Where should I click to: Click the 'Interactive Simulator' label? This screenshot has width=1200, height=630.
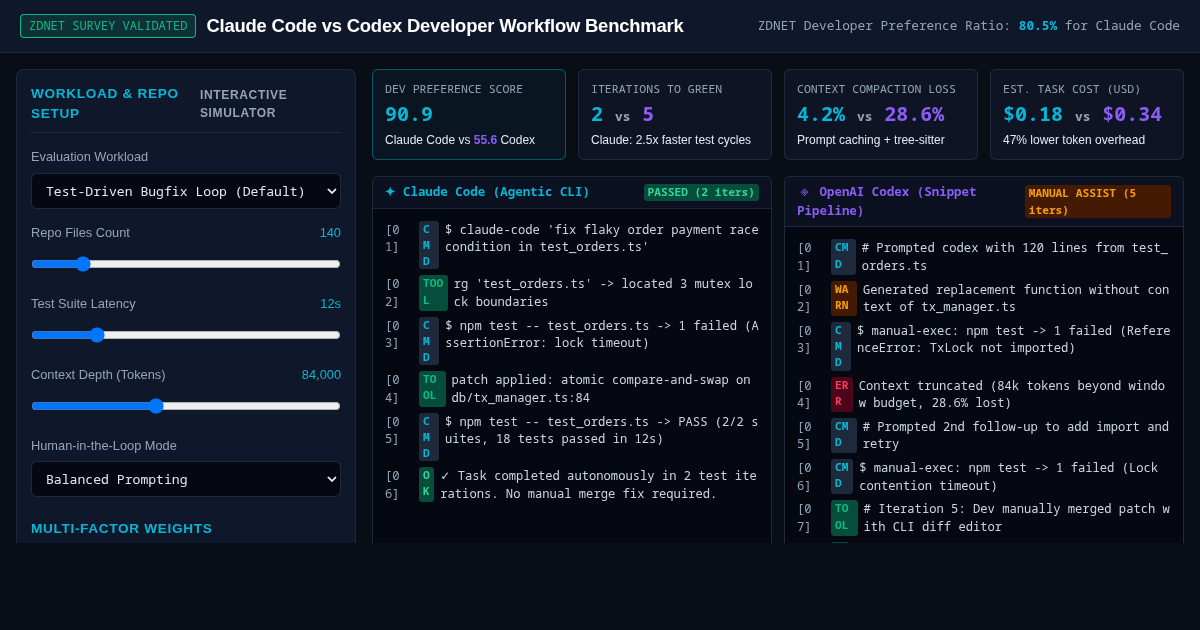(x=243, y=104)
